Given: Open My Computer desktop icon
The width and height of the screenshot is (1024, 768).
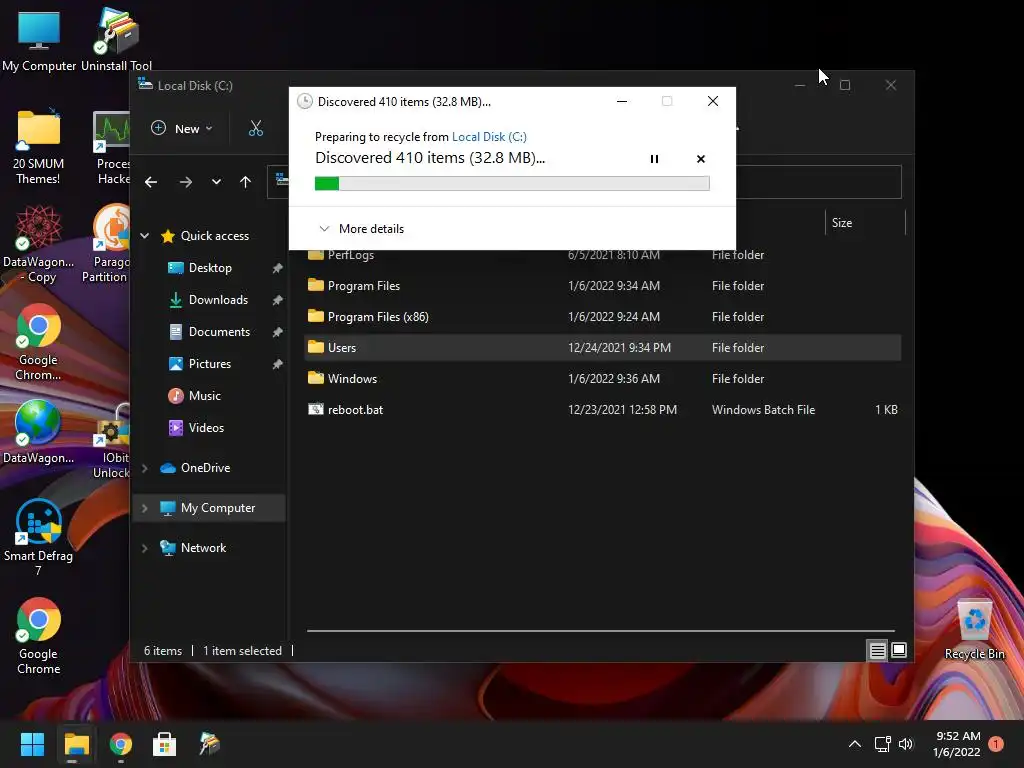Looking at the screenshot, I should pyautogui.click(x=39, y=40).
